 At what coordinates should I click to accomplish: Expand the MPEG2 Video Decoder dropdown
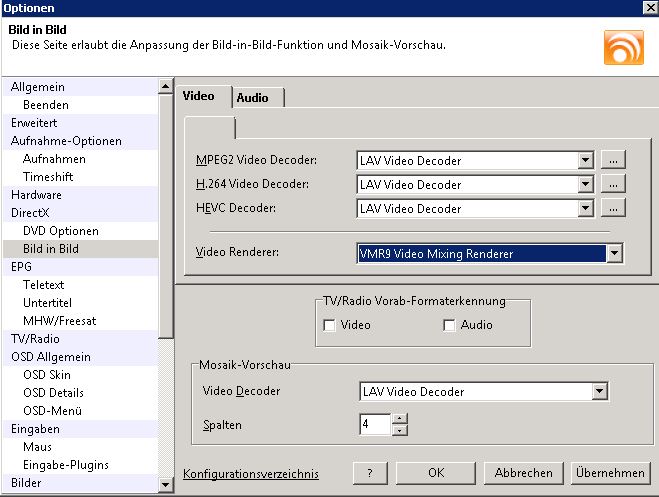[x=585, y=160]
